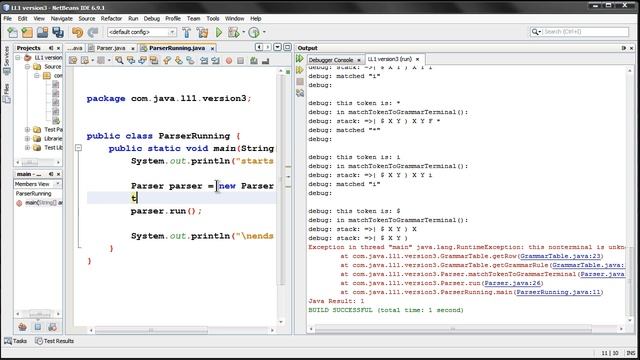Screen dimensions: 640x360
Task: Toggle Highlight Search in editor toolbar
Action: click(x=154, y=60)
